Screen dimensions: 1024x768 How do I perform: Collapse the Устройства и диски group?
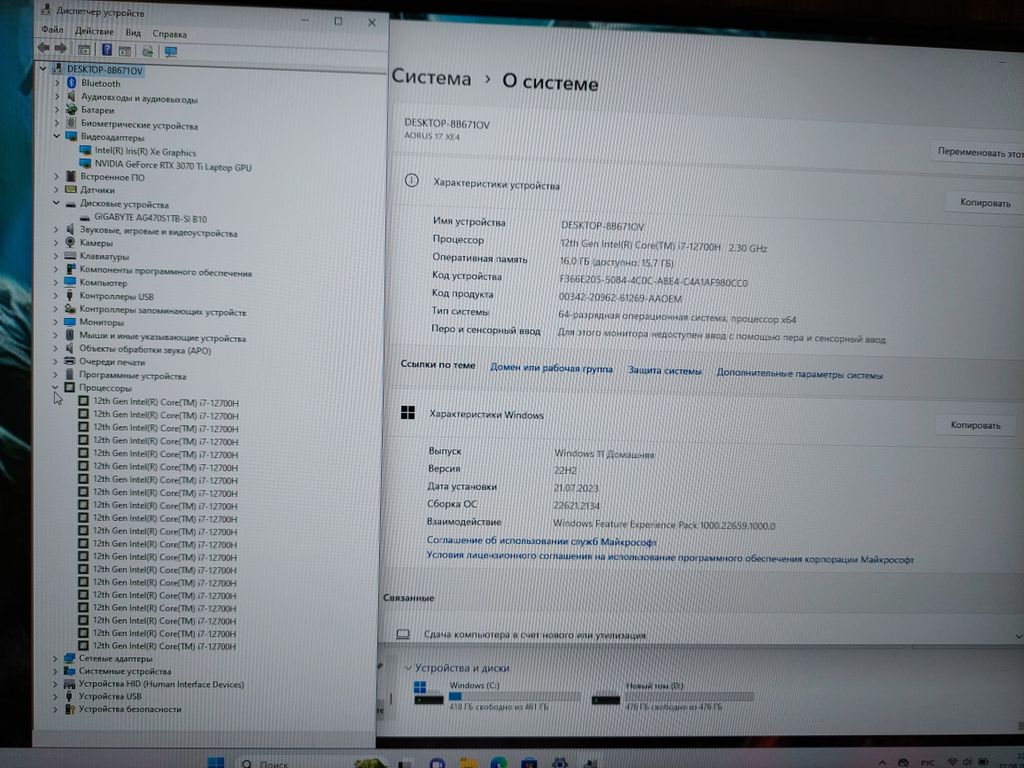408,667
